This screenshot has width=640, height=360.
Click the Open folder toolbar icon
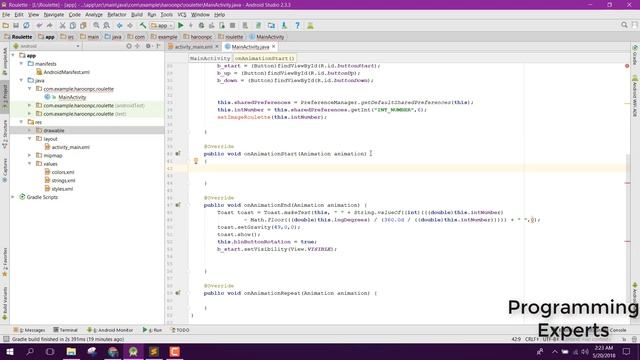(x=6, y=25)
